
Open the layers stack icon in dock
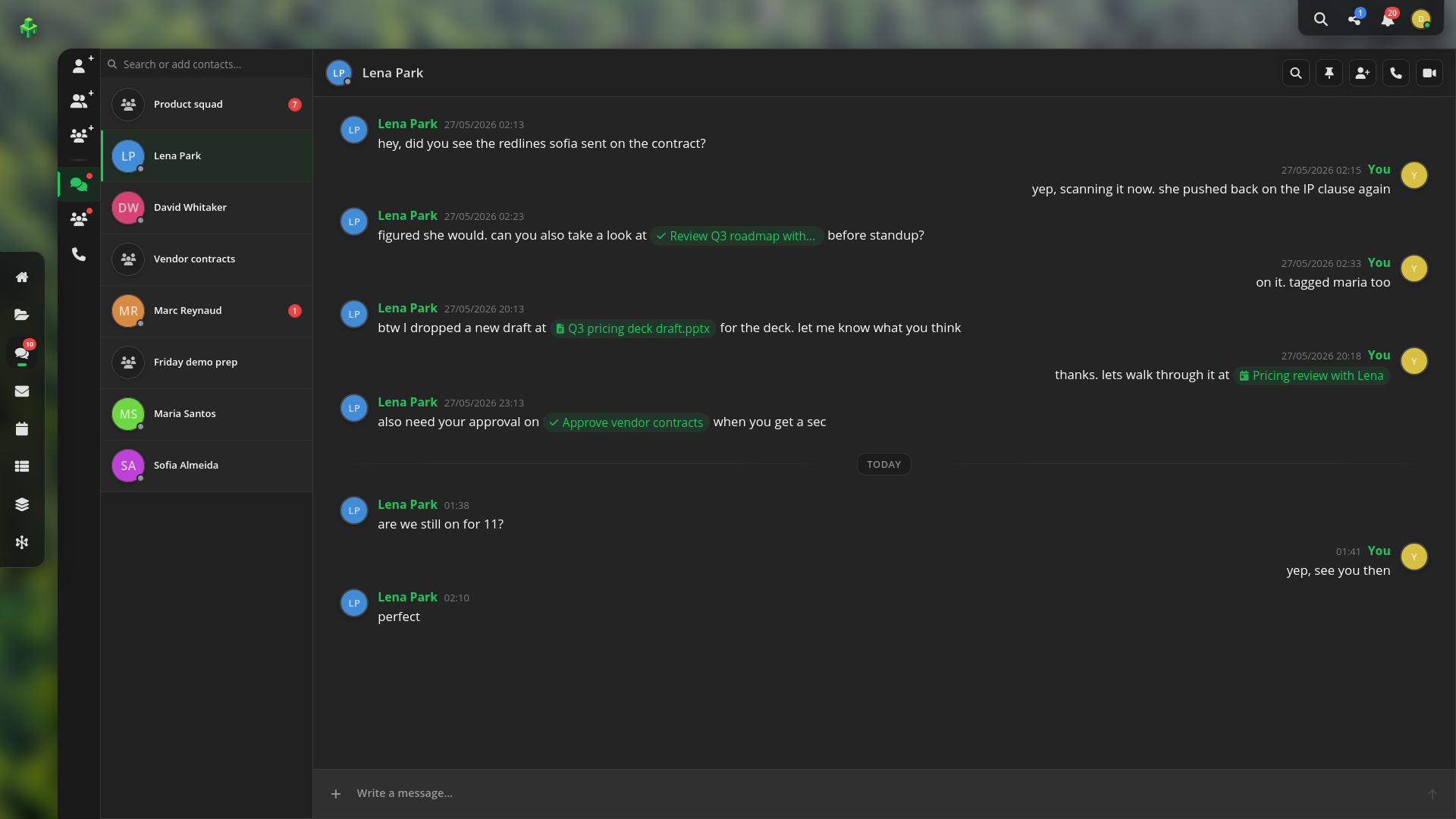22,505
